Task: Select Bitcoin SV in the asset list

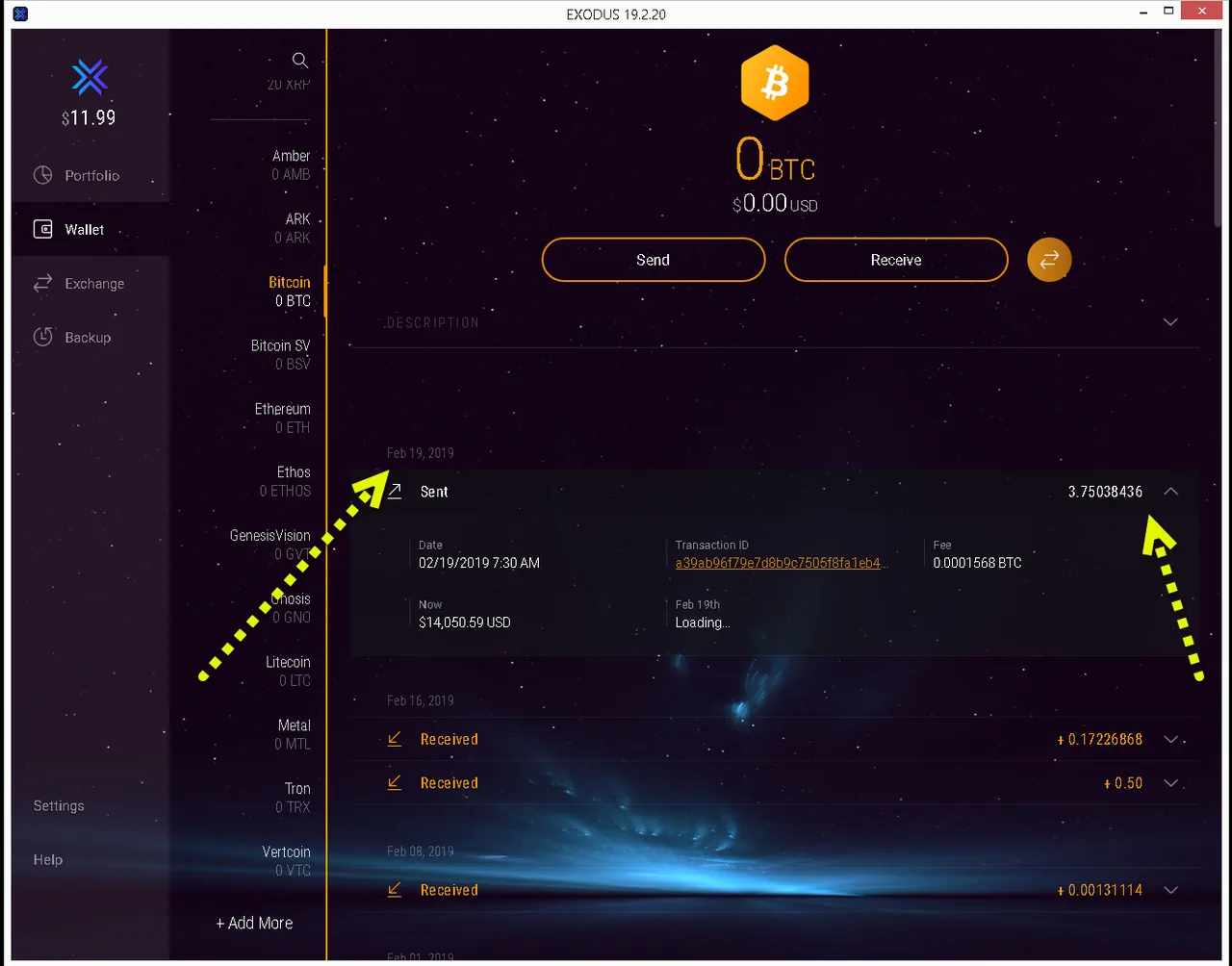Action: 280,355
